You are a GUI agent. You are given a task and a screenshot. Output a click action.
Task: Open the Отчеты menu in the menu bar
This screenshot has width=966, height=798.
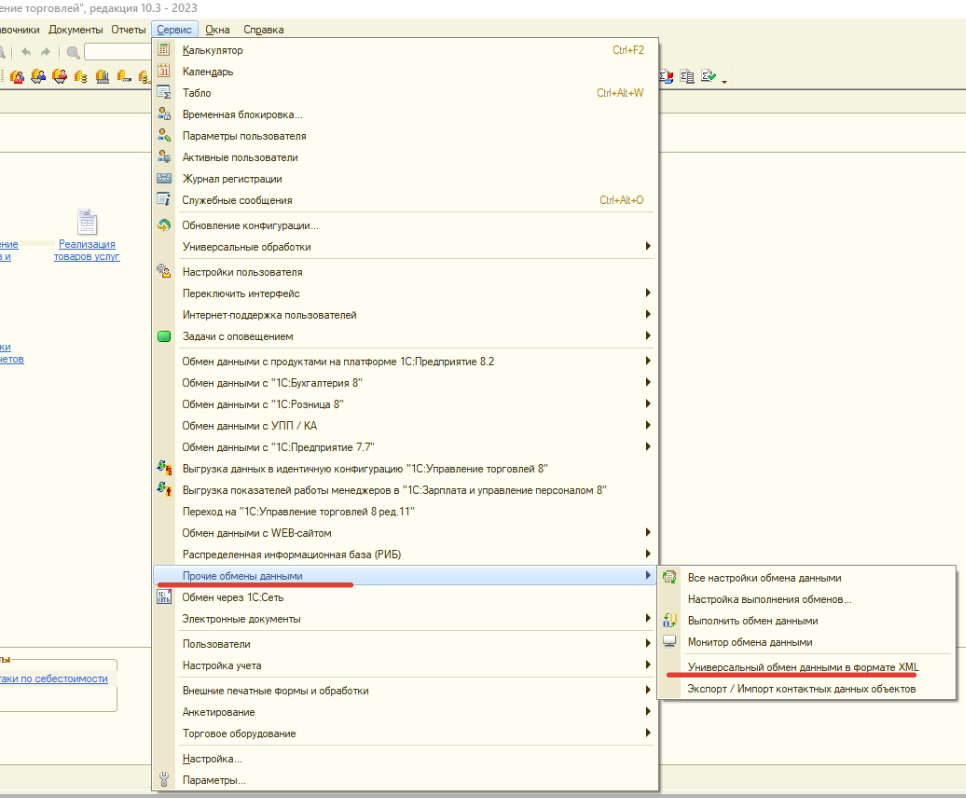pyautogui.click(x=128, y=30)
